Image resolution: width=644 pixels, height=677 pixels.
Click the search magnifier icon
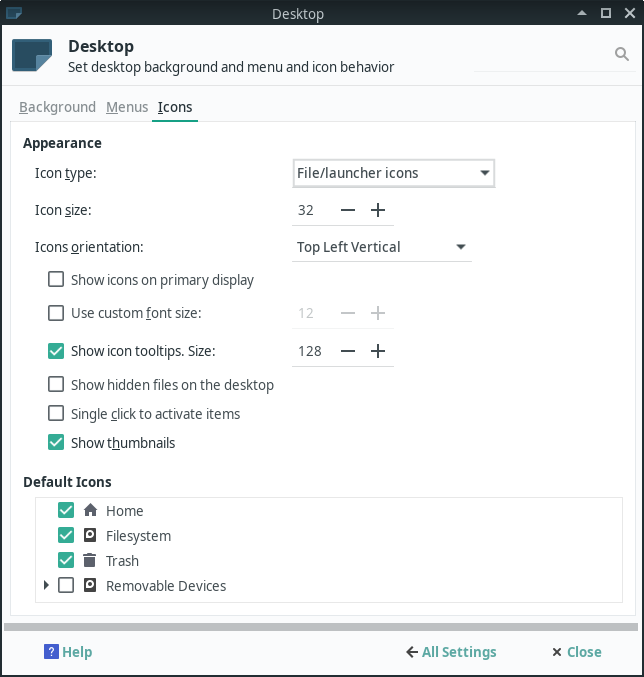(x=621, y=54)
